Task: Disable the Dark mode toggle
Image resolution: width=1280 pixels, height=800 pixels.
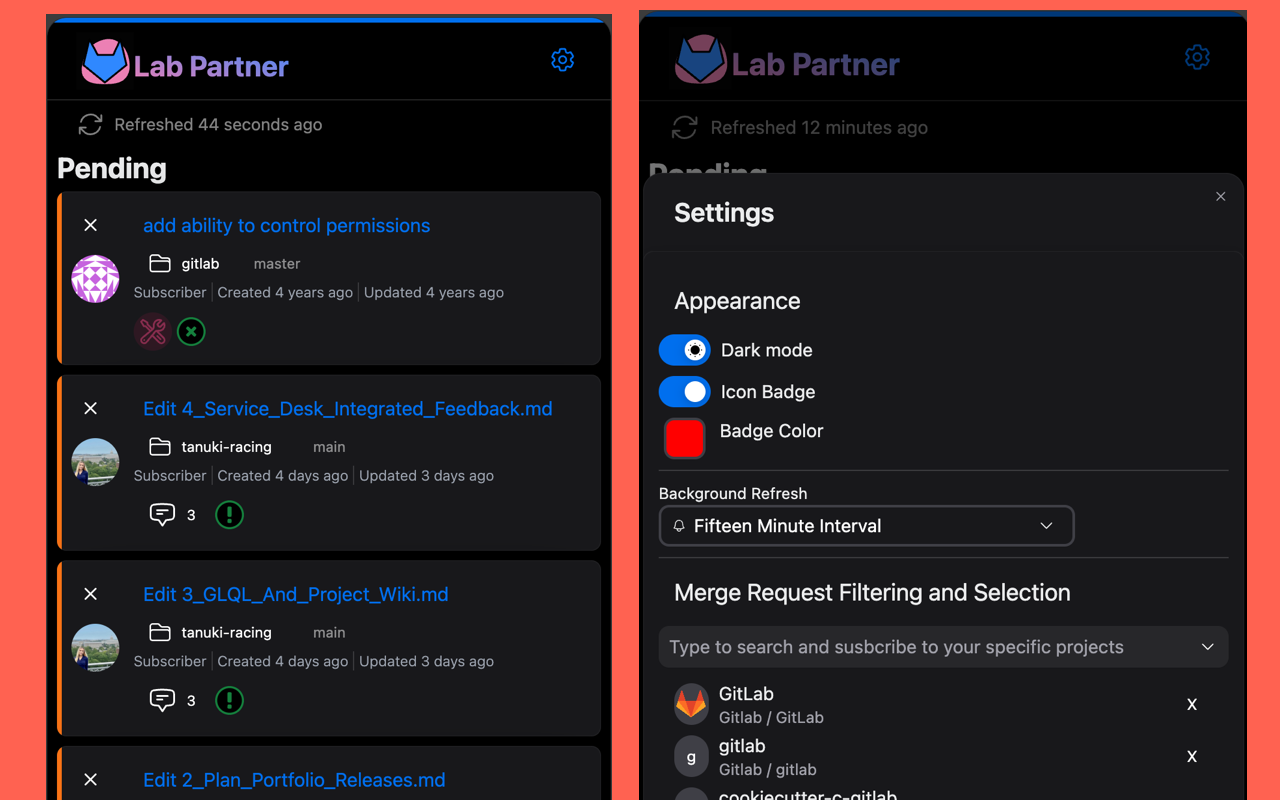Action: pos(684,349)
